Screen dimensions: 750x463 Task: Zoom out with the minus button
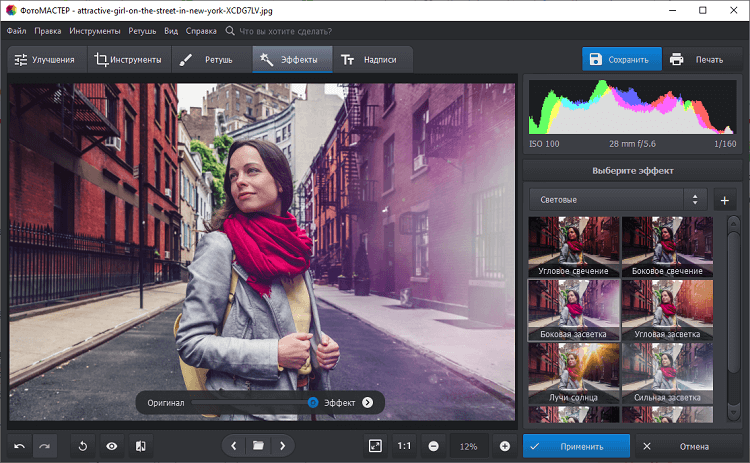pos(434,446)
